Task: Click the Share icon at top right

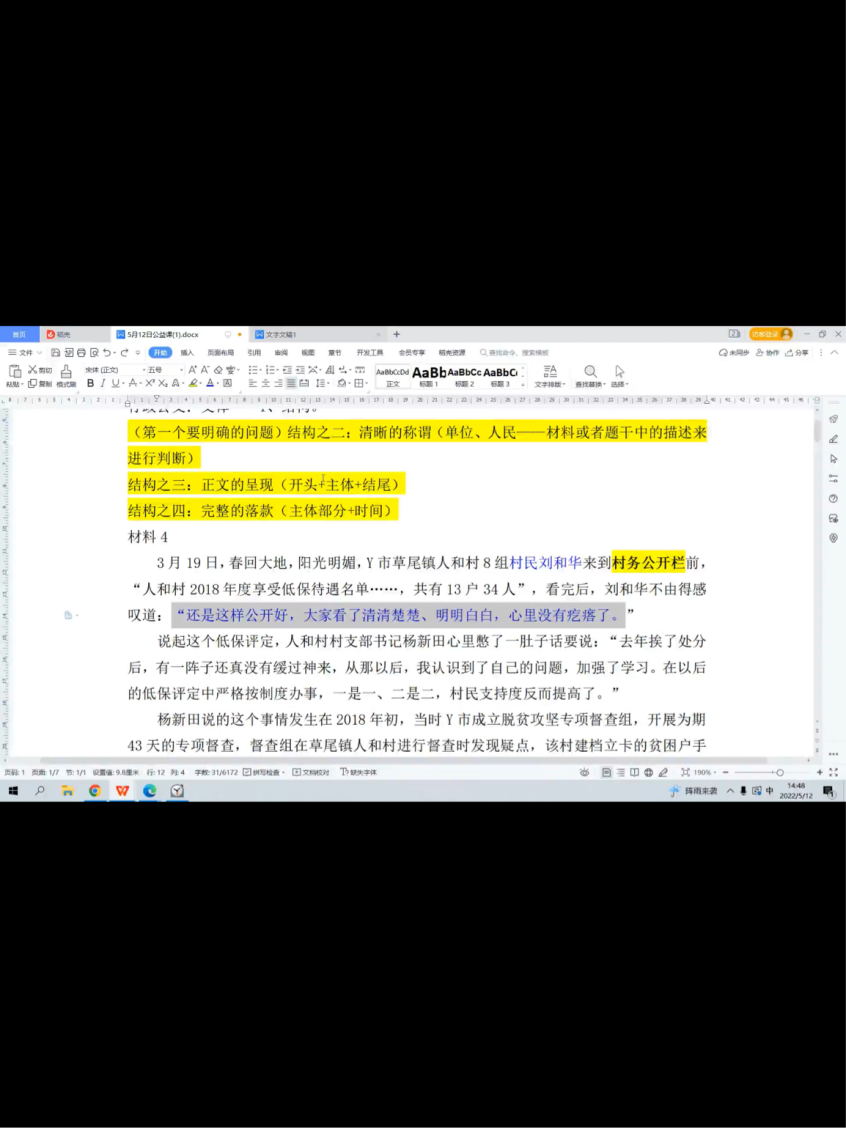Action: [797, 352]
